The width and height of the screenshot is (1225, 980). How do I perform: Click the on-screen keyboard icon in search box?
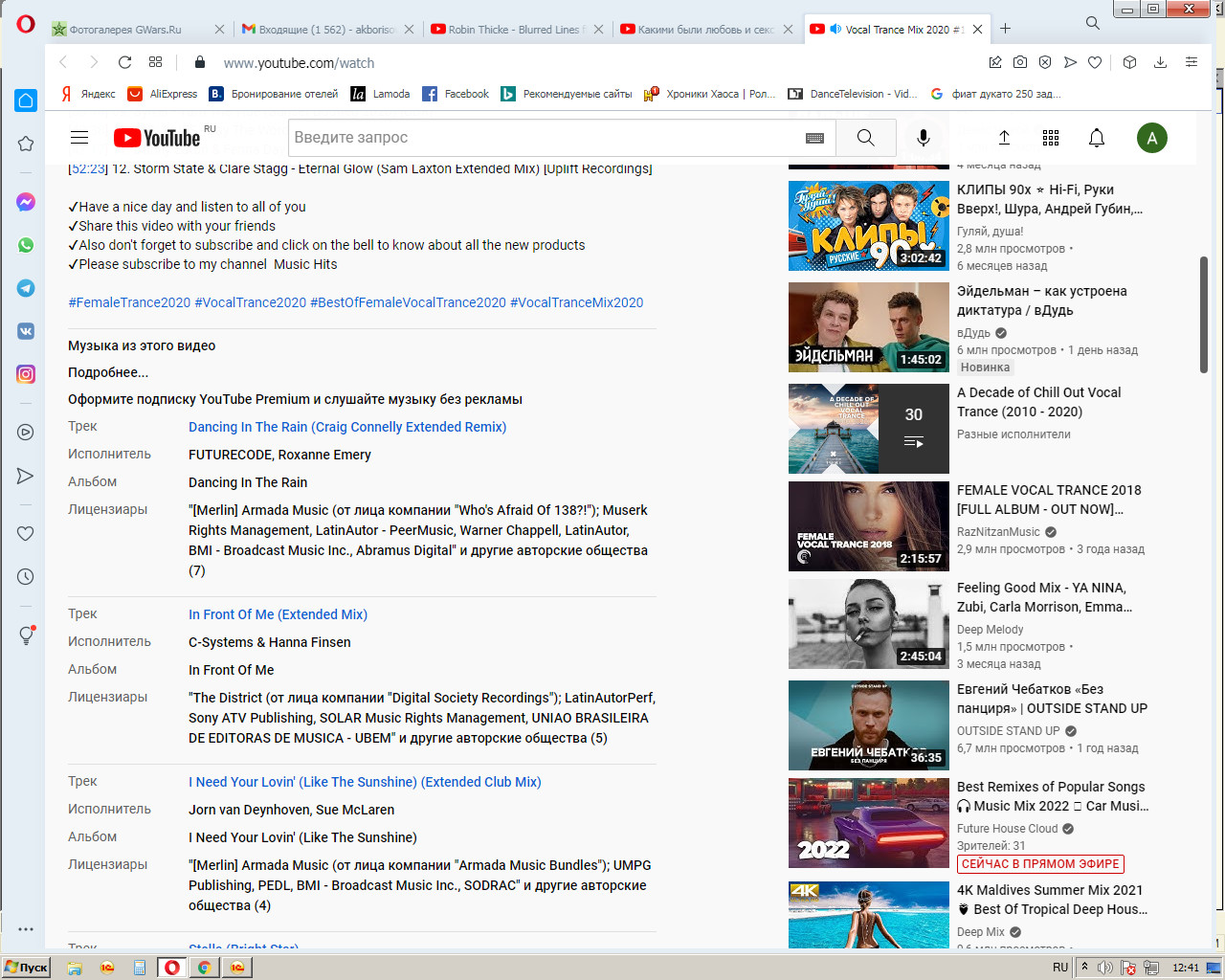(814, 138)
